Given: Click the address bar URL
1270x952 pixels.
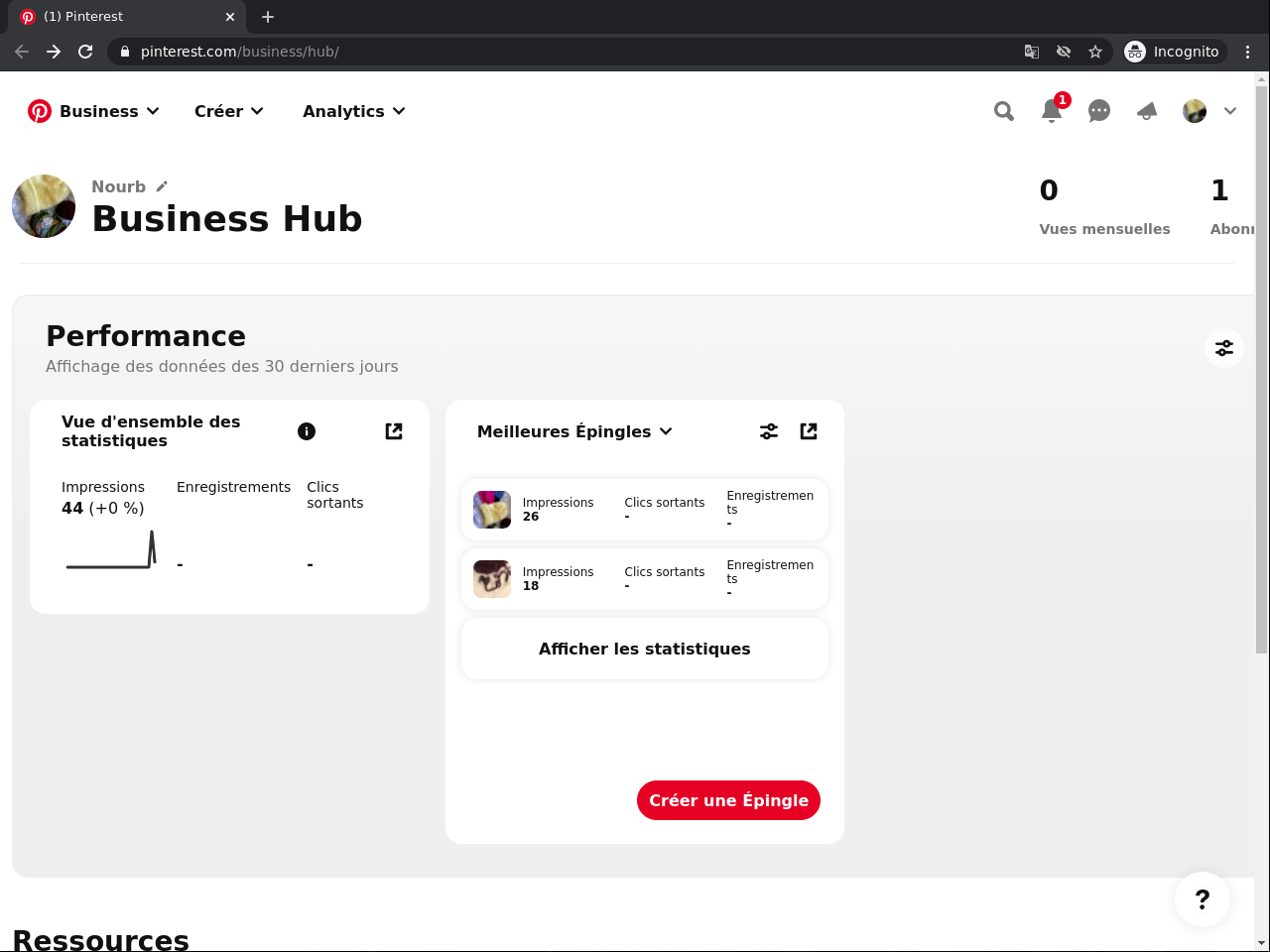Looking at the screenshot, I should (240, 52).
